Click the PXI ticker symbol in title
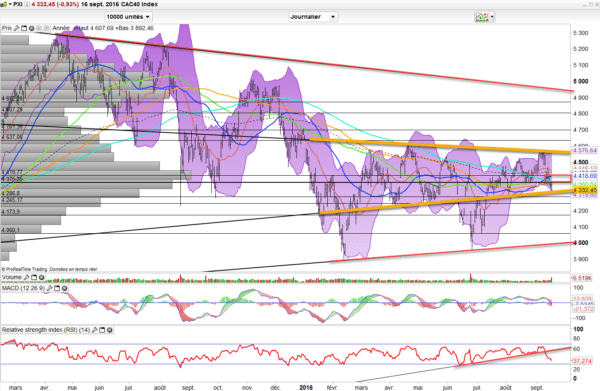Image resolution: width=600 pixels, height=391 pixels. tap(17, 5)
